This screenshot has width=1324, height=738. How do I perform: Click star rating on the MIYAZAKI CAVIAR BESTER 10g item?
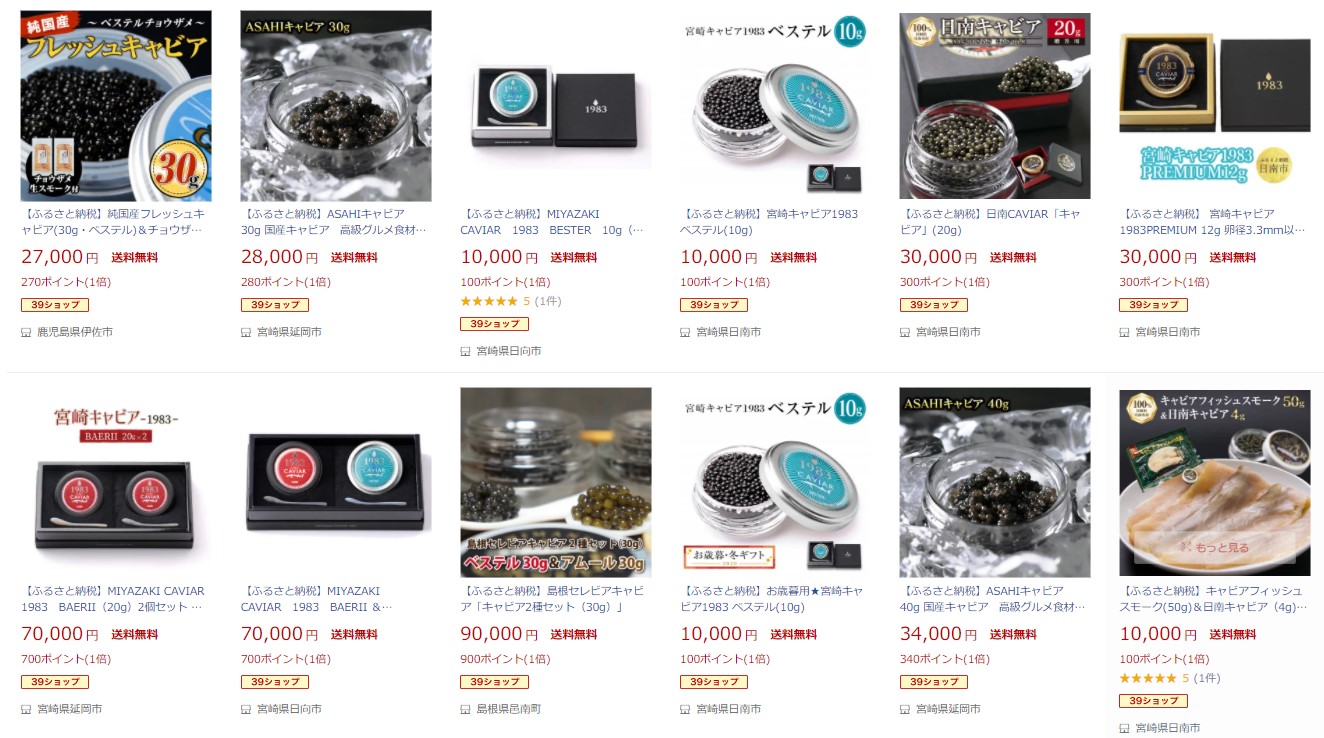(x=488, y=301)
